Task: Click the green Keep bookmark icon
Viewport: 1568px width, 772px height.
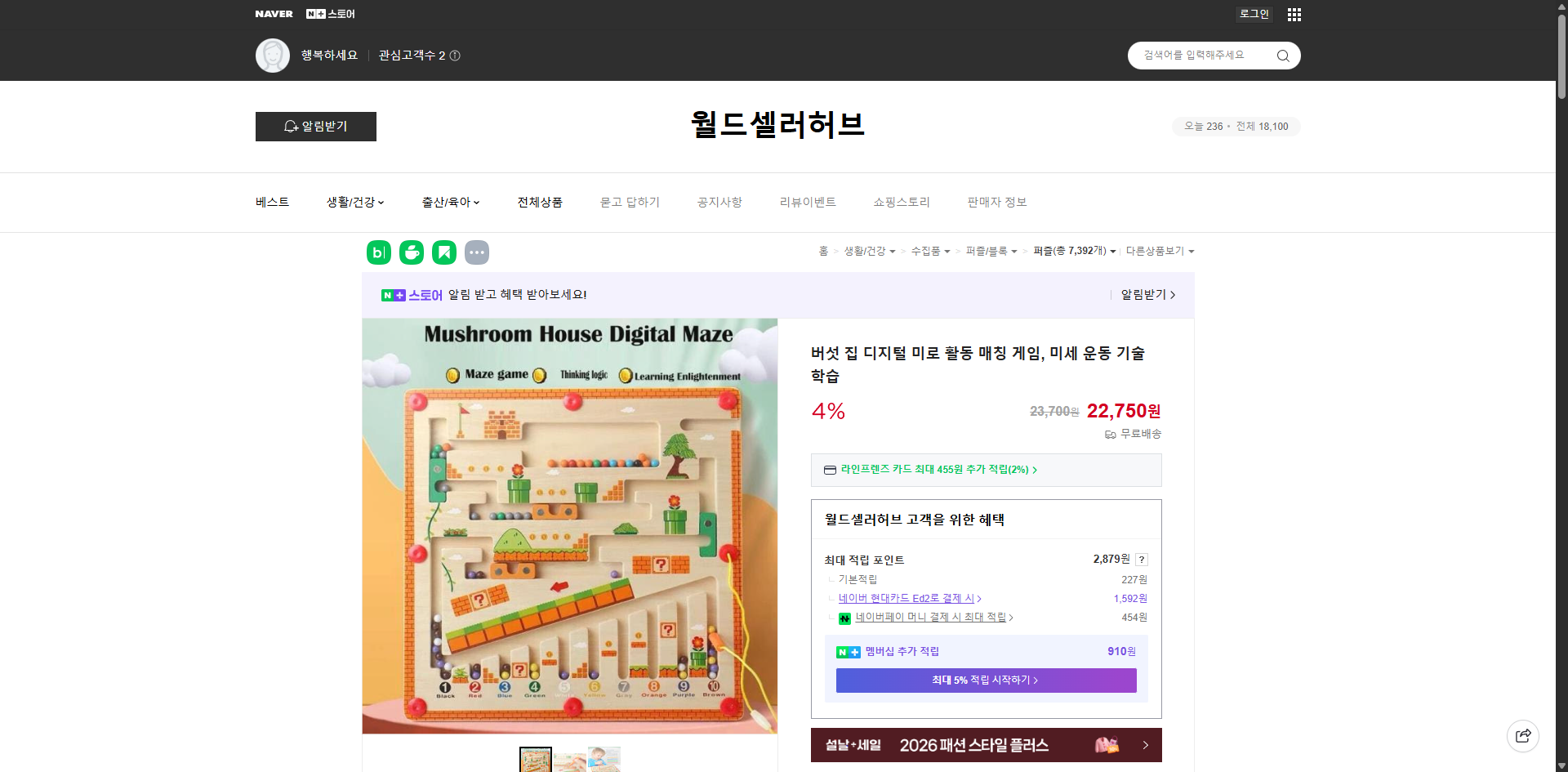Action: (x=444, y=252)
